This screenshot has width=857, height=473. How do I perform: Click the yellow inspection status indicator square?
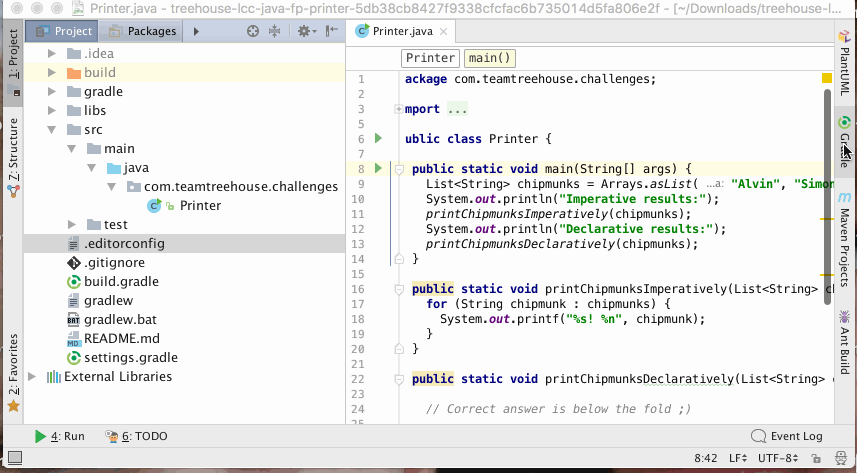(827, 77)
